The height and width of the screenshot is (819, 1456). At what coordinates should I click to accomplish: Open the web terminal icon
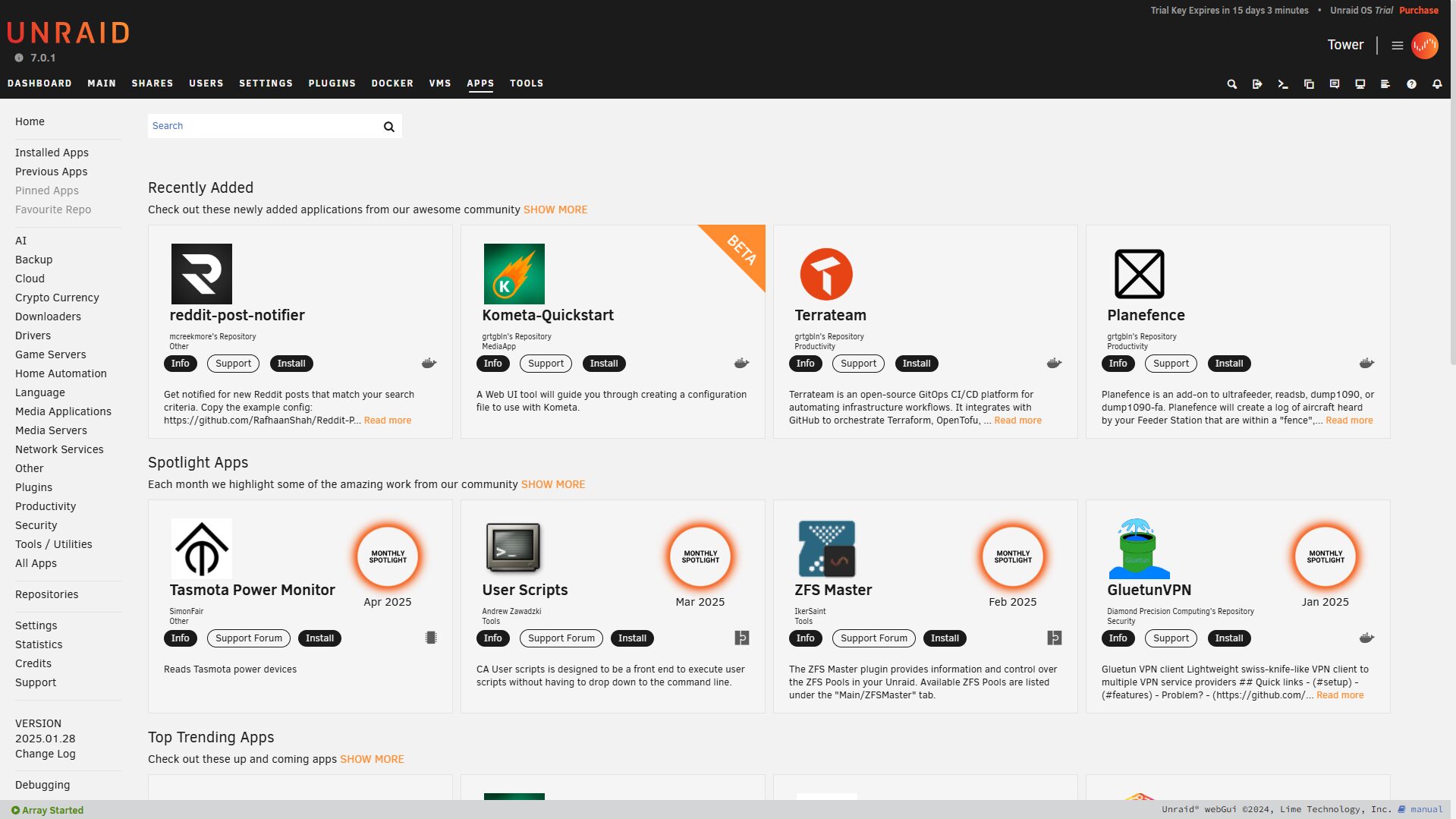pyautogui.click(x=1283, y=84)
